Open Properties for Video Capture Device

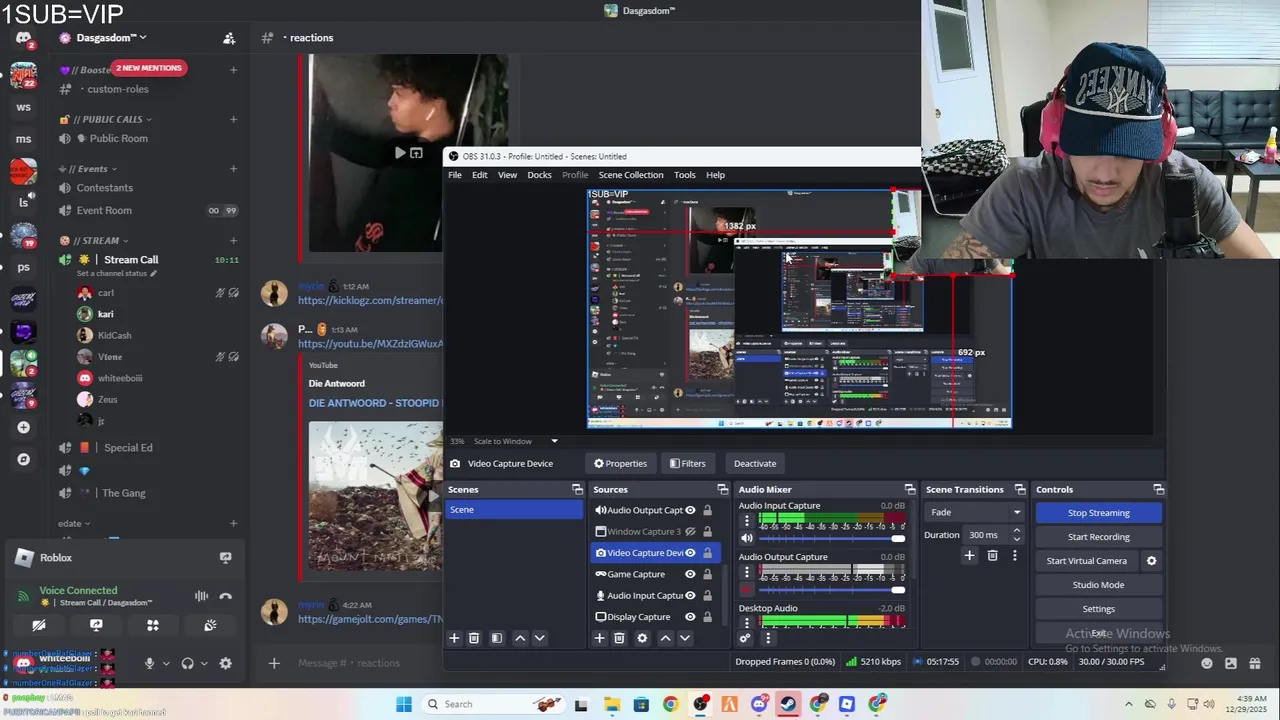[x=620, y=463]
